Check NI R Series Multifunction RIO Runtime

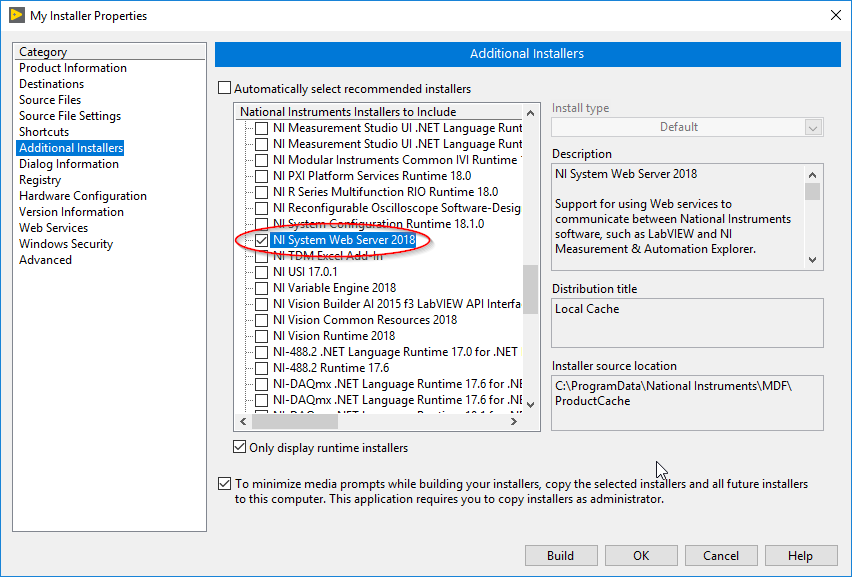(x=261, y=192)
